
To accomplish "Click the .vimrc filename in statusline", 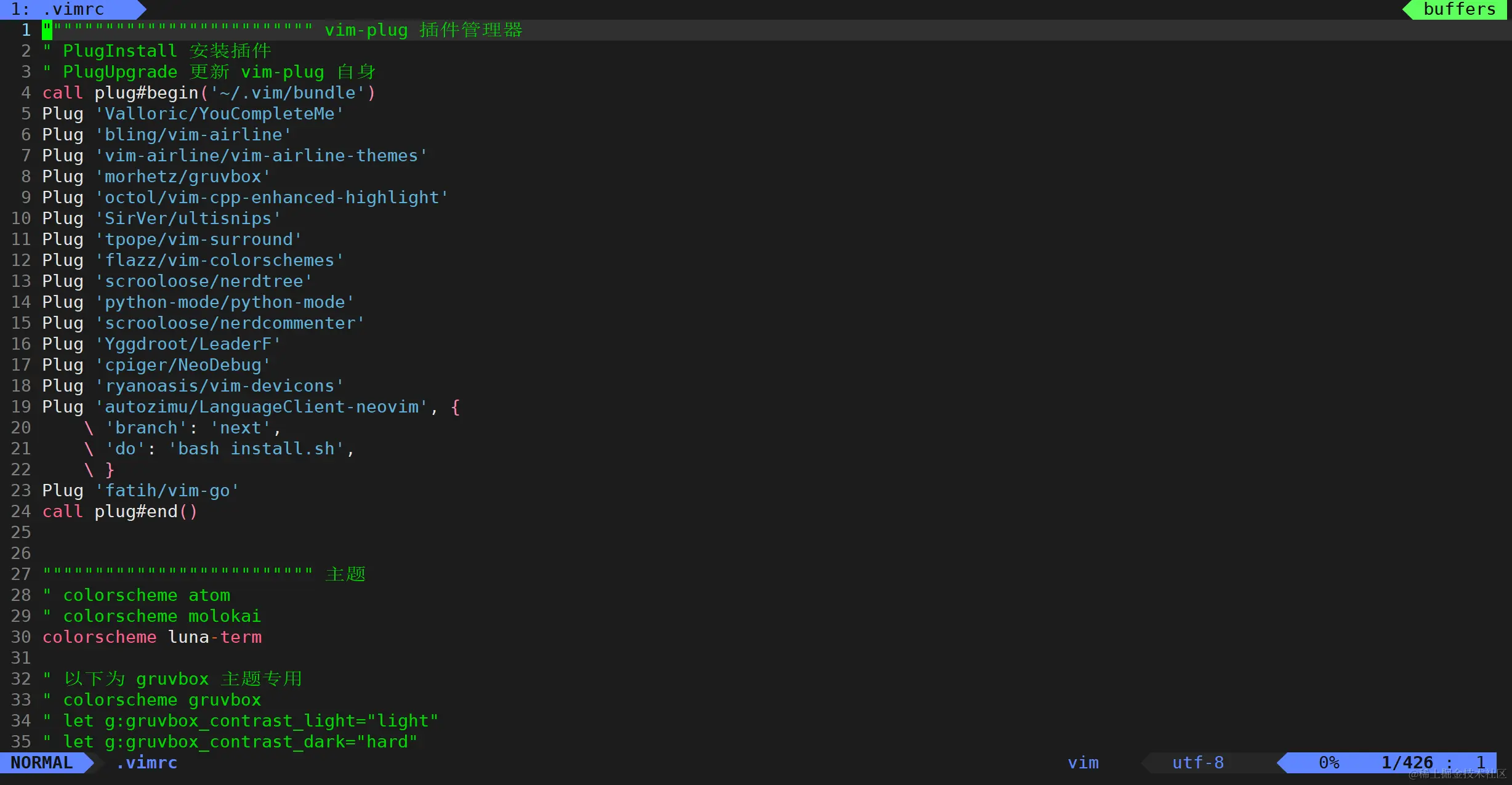I will (x=147, y=763).
